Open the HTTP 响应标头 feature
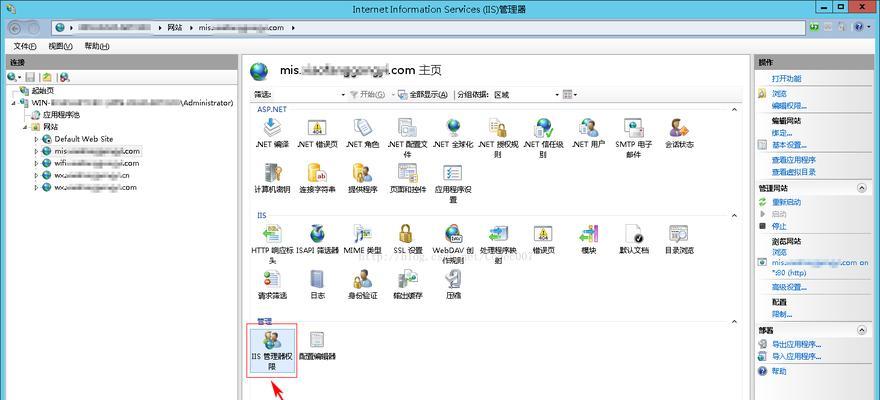This screenshot has width=880, height=400. tap(272, 244)
